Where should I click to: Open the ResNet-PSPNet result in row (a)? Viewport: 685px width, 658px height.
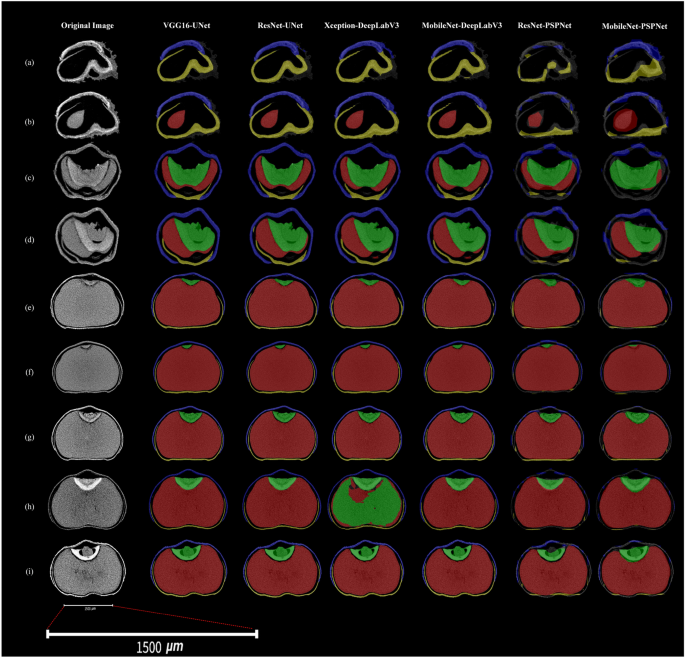tap(547, 62)
